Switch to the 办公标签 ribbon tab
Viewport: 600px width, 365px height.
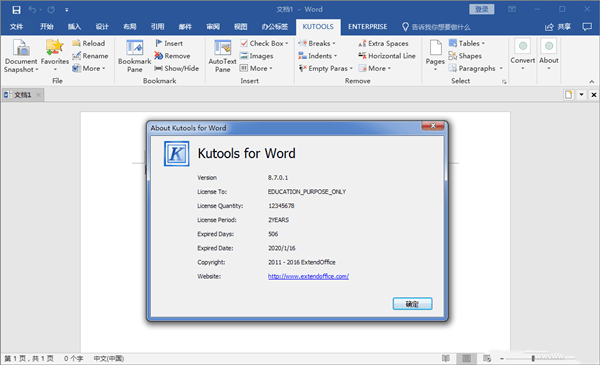tap(274, 27)
